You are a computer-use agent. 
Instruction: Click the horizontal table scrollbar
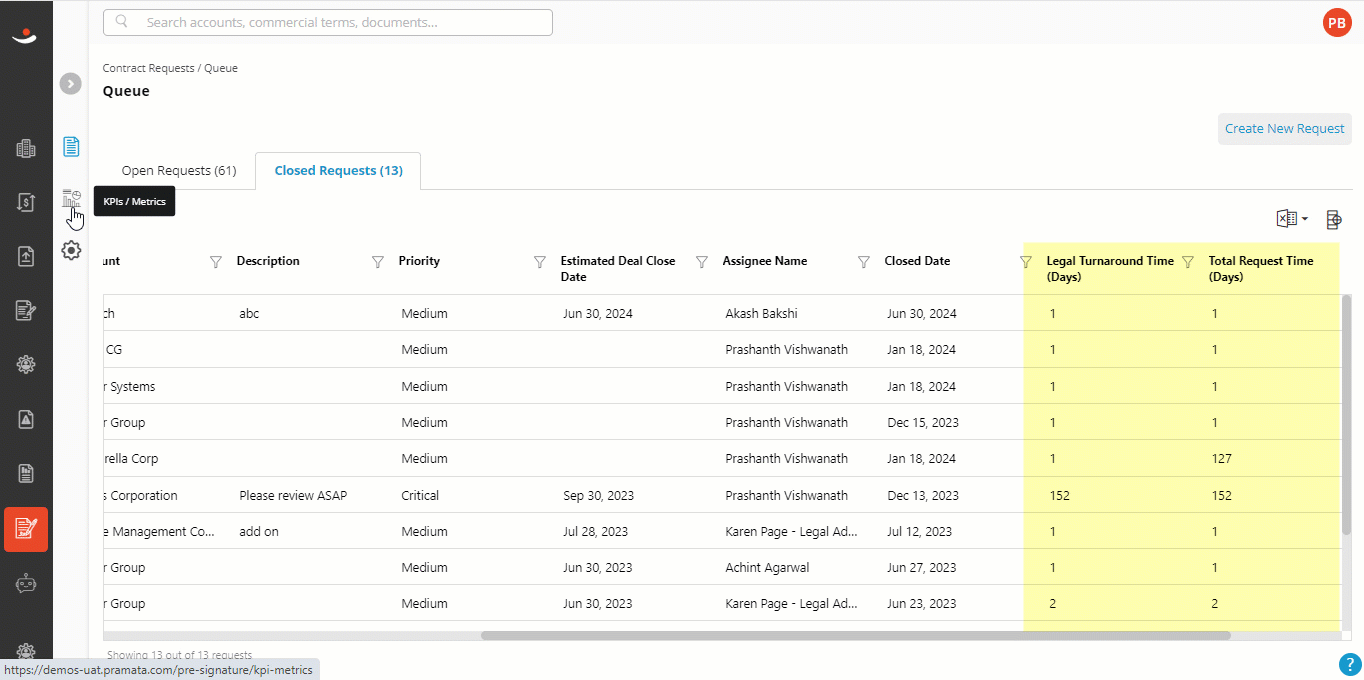coord(855,635)
